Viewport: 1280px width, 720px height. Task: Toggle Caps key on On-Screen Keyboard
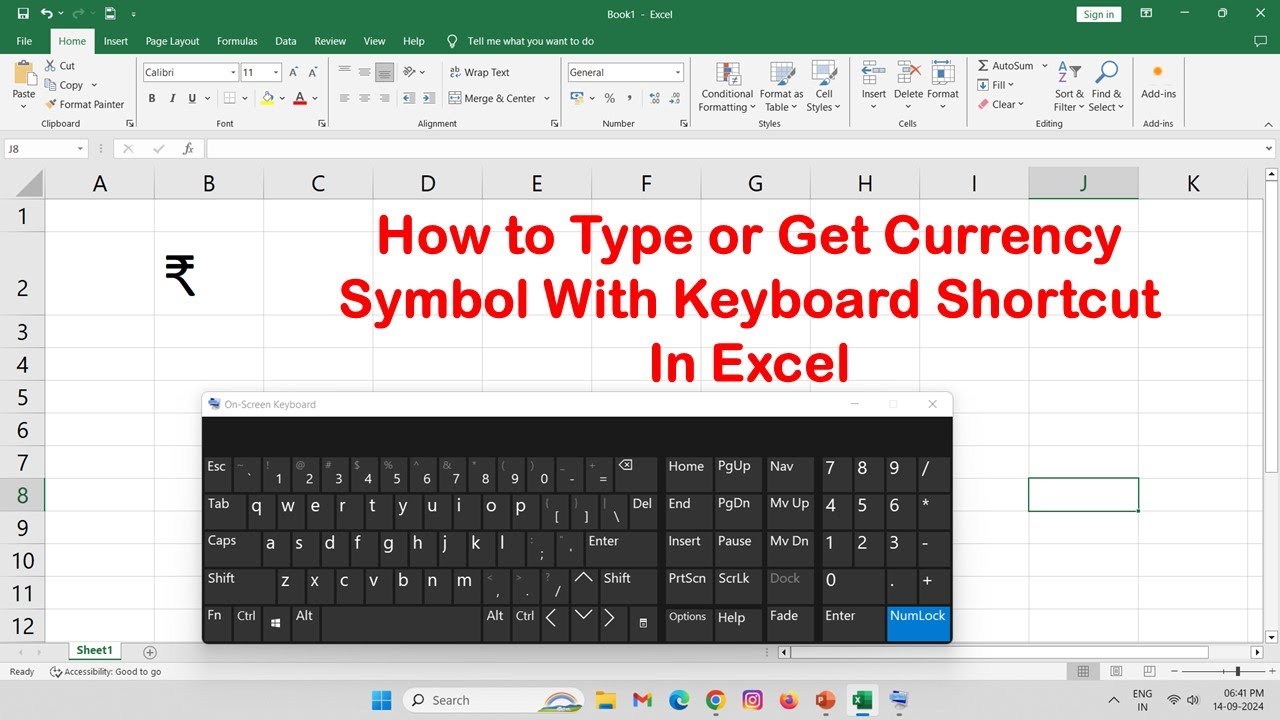(x=232, y=548)
